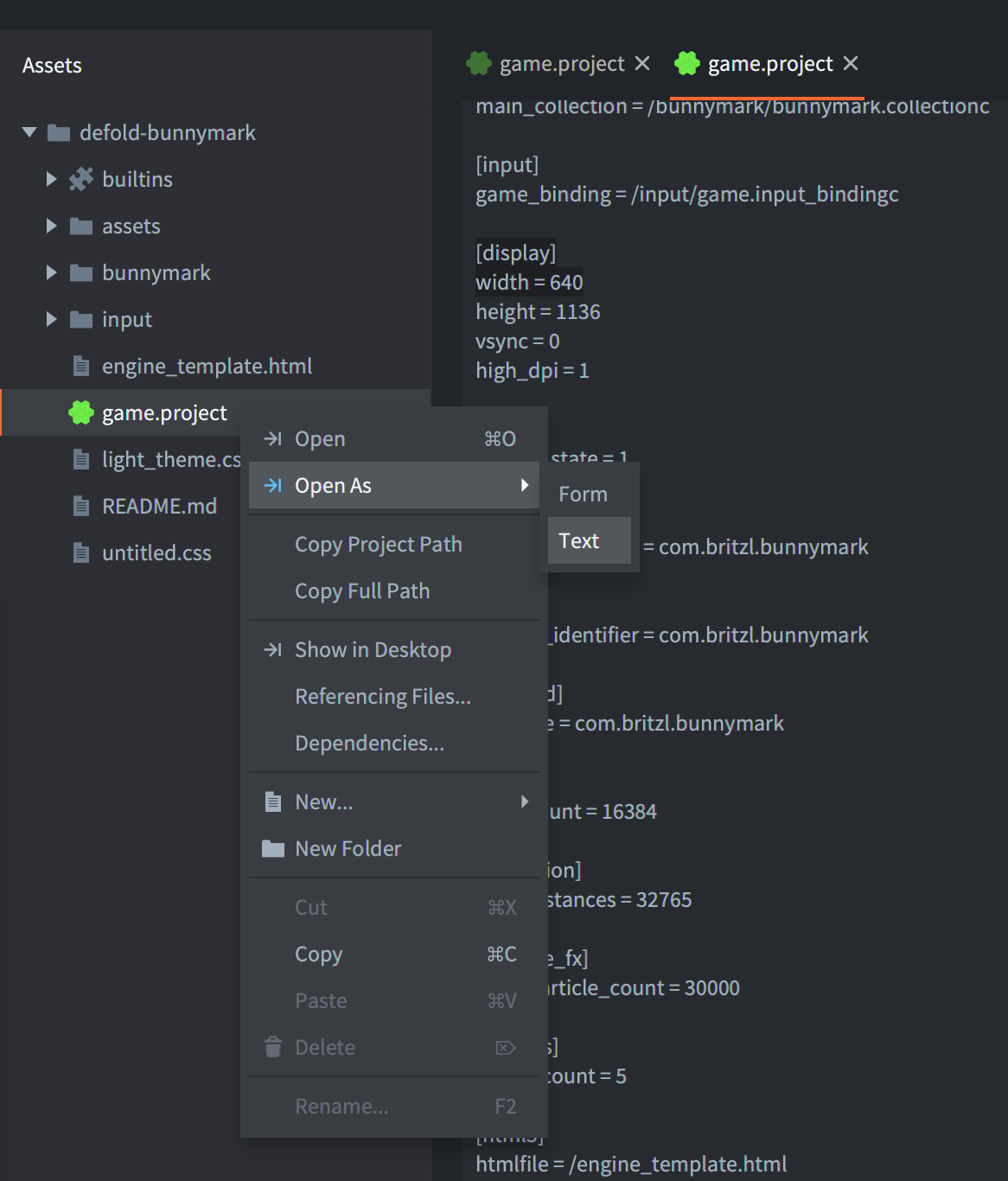Click the builtins puzzle-piece icon
Screen dimensions: 1008x1181
coord(81,179)
